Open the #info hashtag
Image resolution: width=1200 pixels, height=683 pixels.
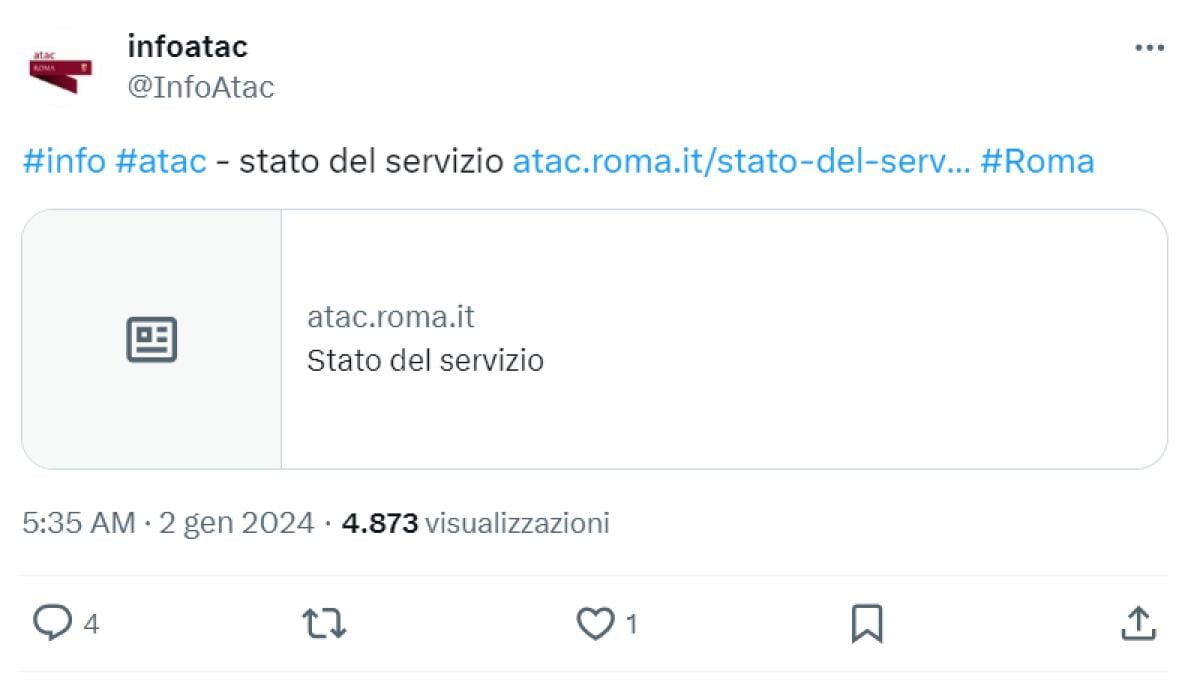[62, 160]
